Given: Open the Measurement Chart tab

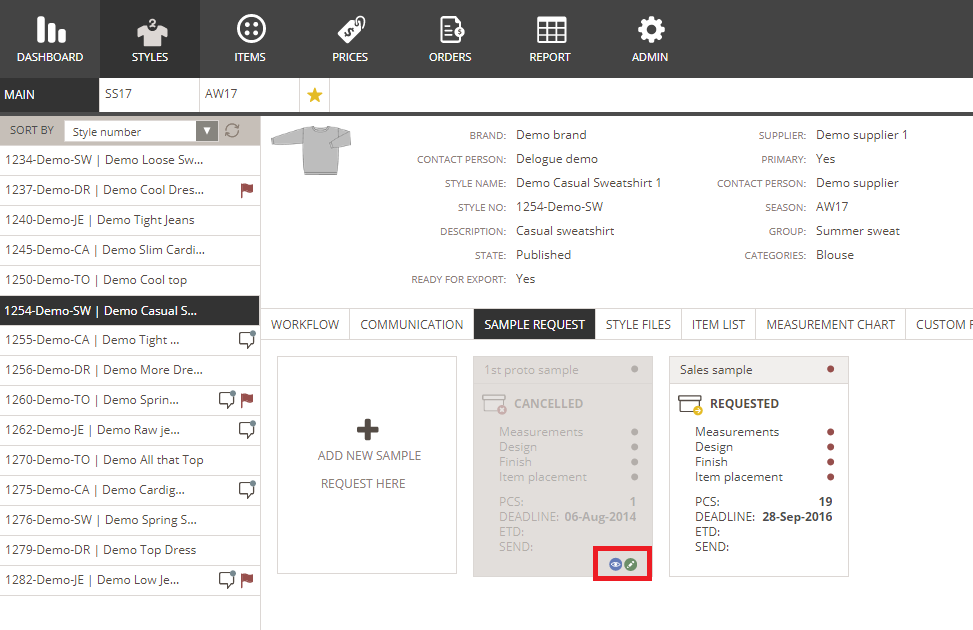Looking at the screenshot, I should click(x=830, y=324).
